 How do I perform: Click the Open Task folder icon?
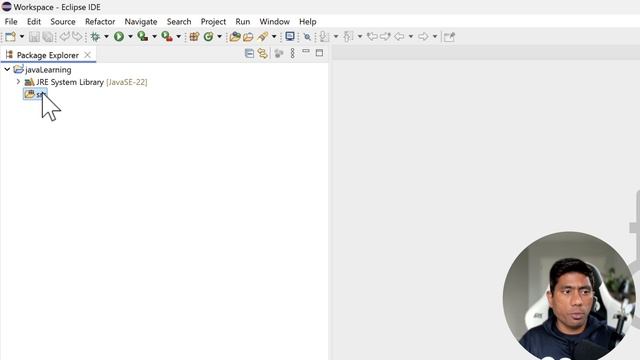[x=248, y=37]
